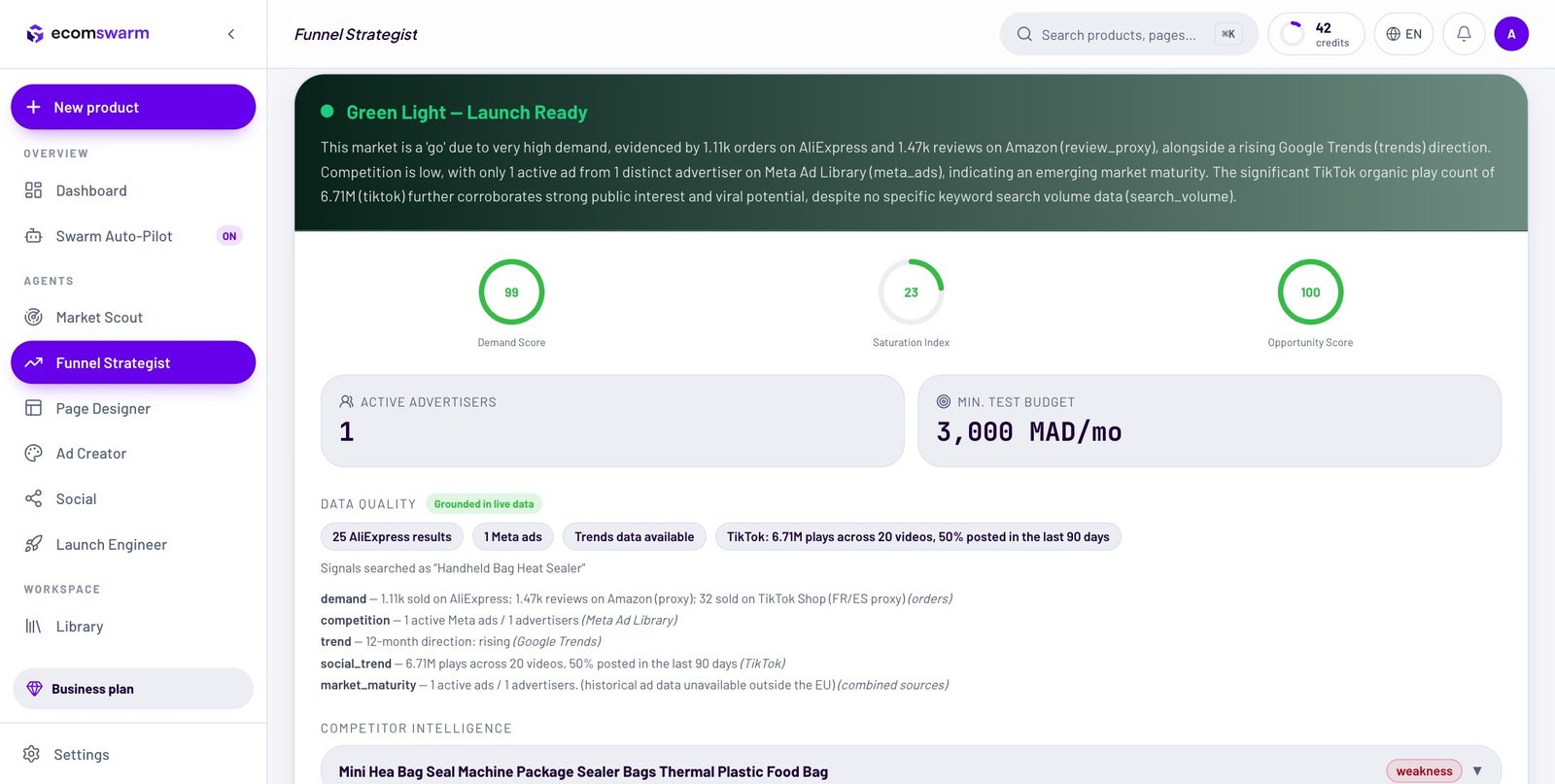Click the Dashboard grid icon

[34, 190]
